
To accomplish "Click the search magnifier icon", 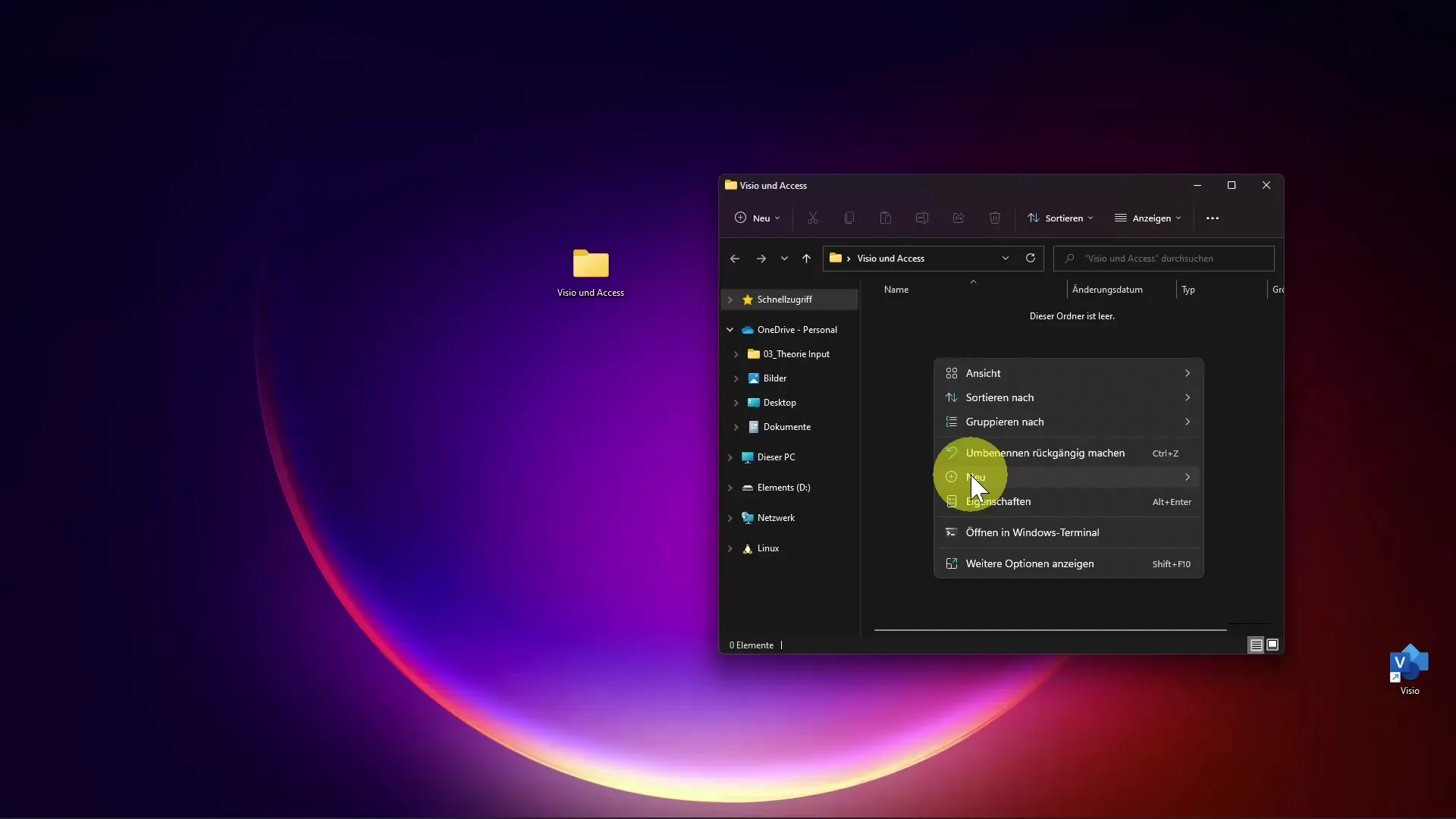I will click(x=1069, y=259).
